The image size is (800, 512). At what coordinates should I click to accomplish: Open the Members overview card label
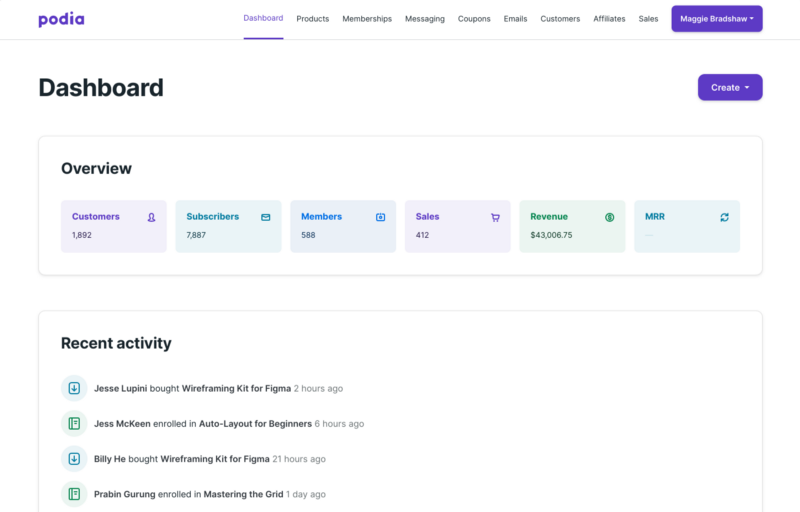[321, 216]
